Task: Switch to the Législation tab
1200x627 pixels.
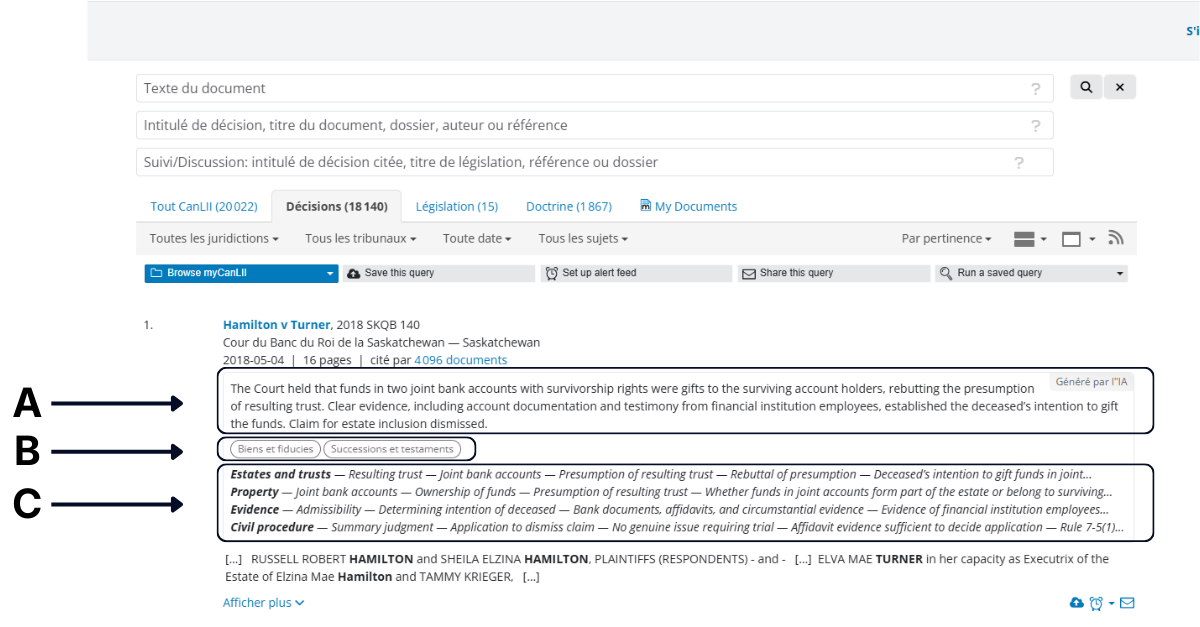Action: [x=456, y=207]
